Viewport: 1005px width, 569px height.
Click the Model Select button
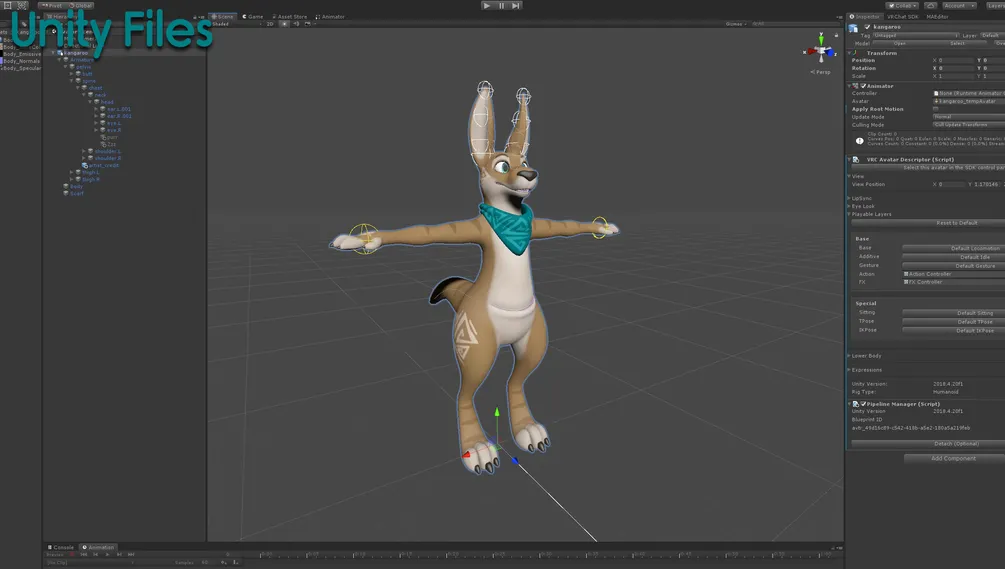pyautogui.click(x=958, y=43)
